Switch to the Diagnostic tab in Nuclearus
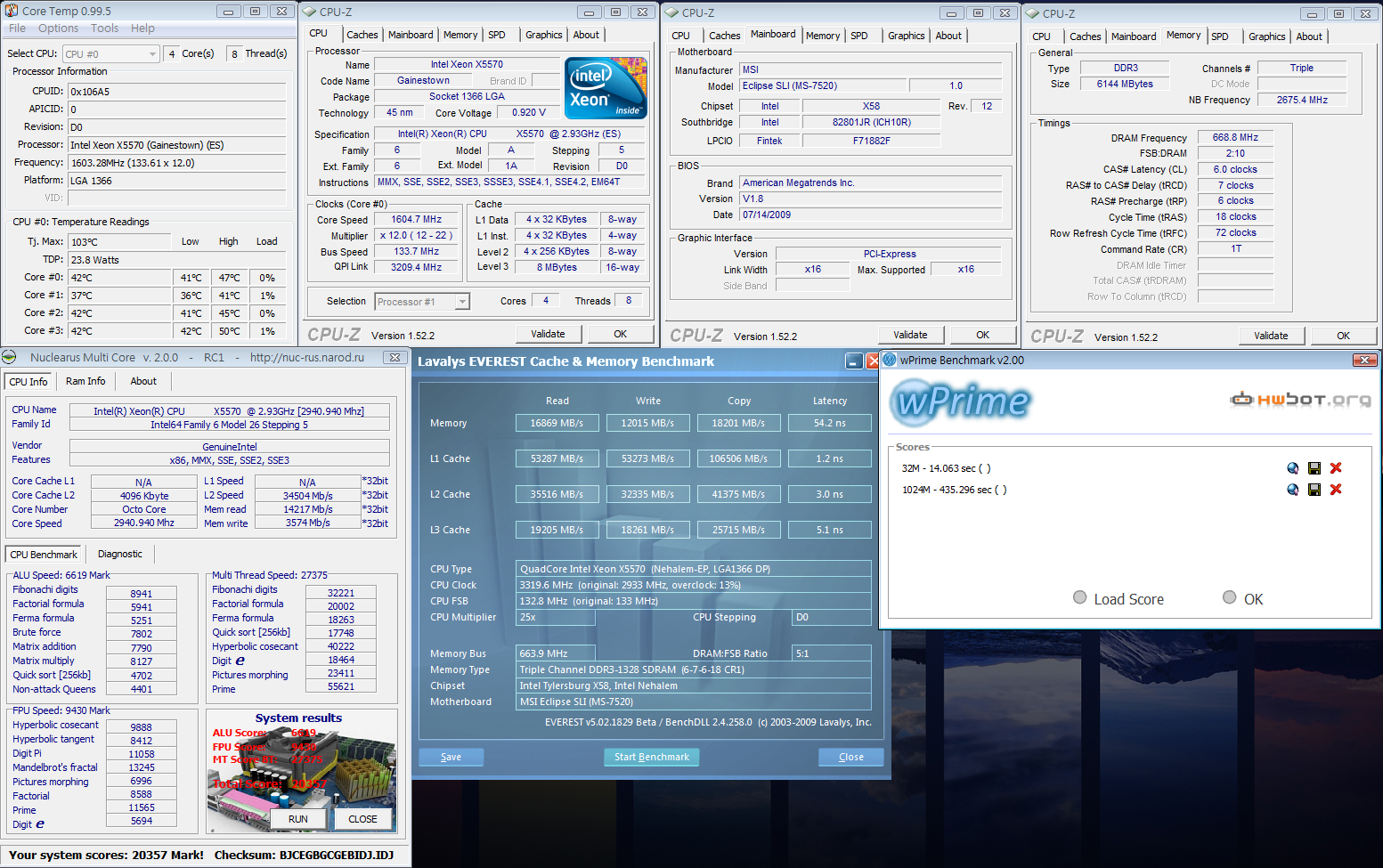Viewport: 1383px width, 868px height. pos(120,554)
